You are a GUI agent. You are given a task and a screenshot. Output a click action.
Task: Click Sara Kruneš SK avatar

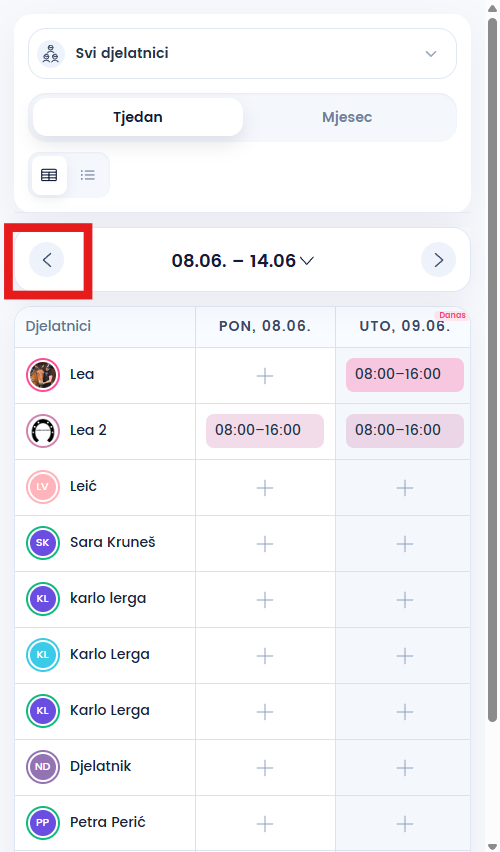(43, 542)
